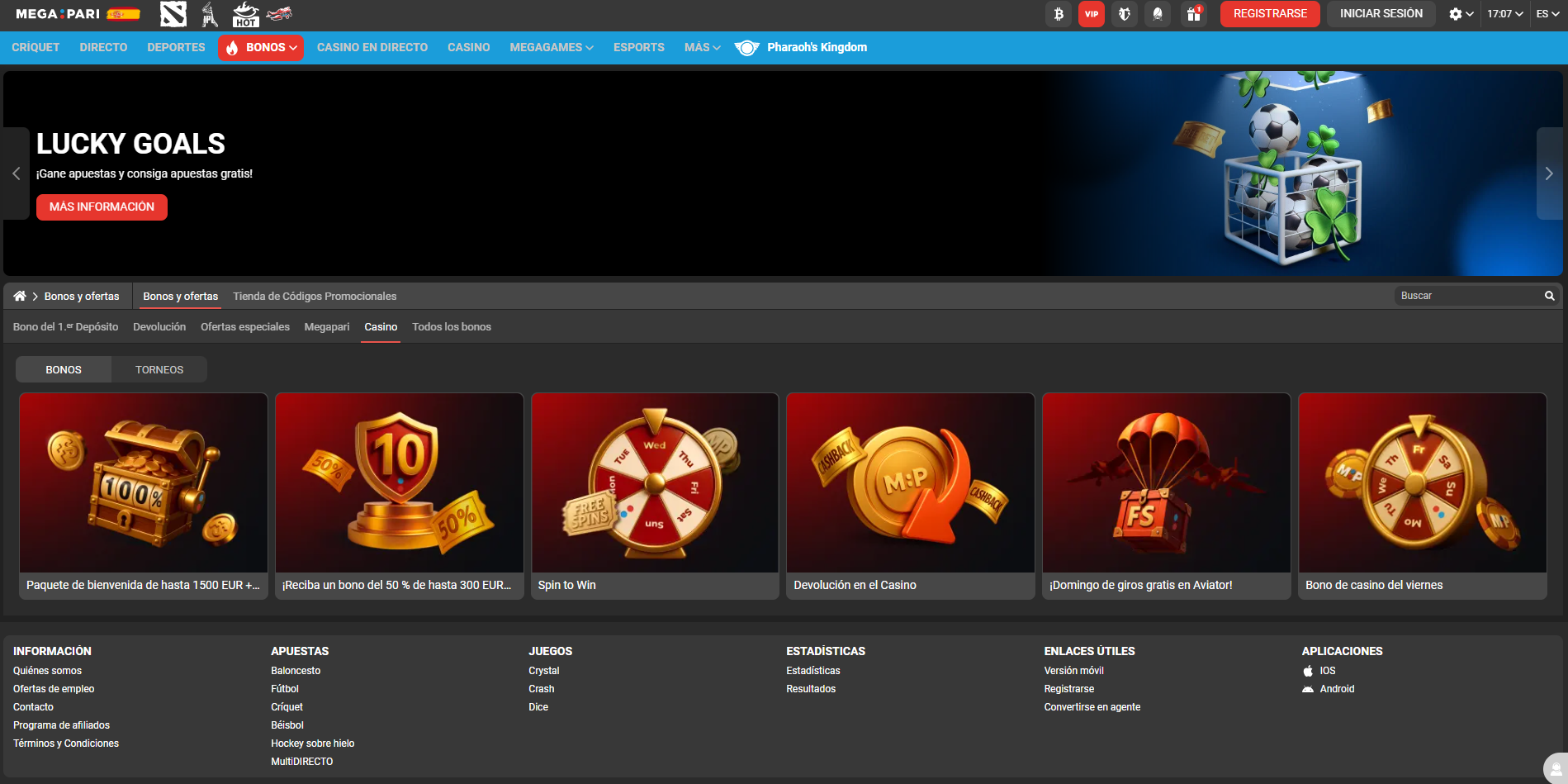Click the red Aviator airplane icon
The image size is (1568, 784).
(279, 14)
